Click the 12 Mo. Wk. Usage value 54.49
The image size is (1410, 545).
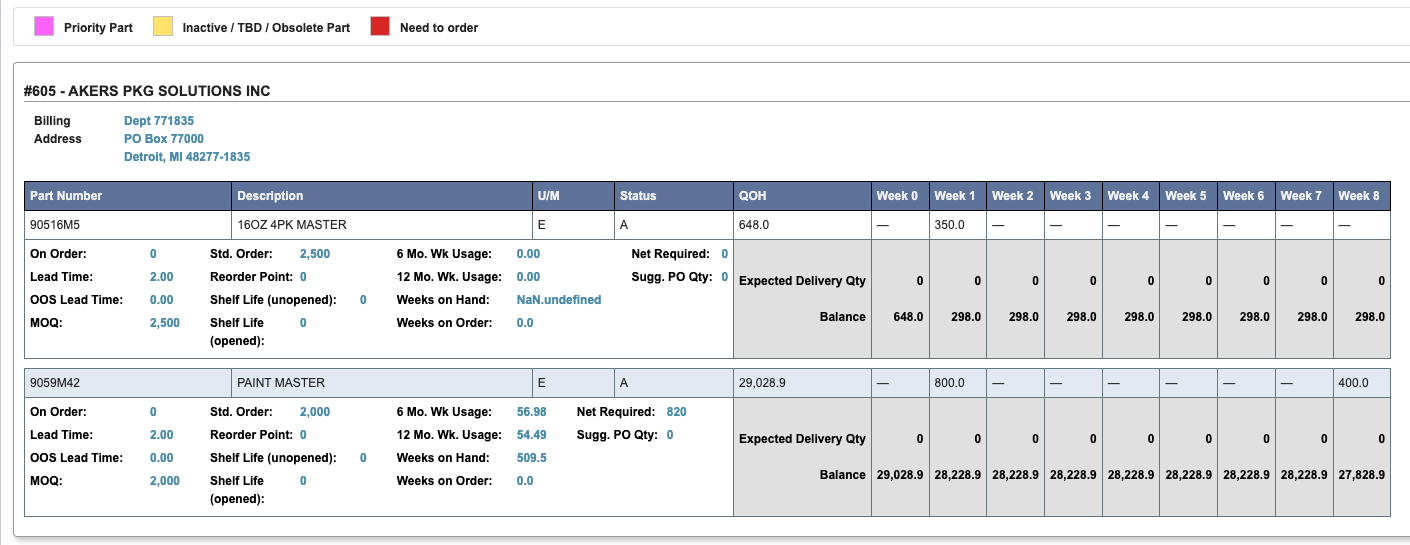click(532, 435)
